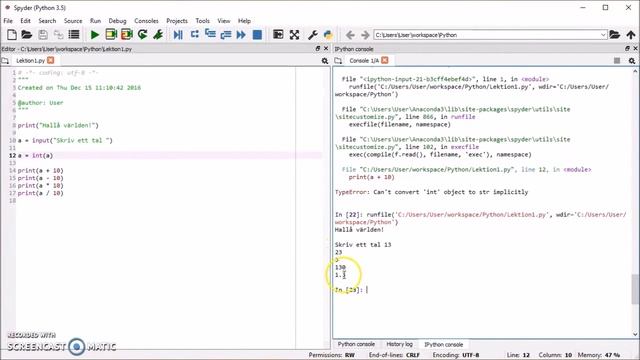The image size is (640, 360).
Task: Undock the Editor pane
Action: [318, 49]
